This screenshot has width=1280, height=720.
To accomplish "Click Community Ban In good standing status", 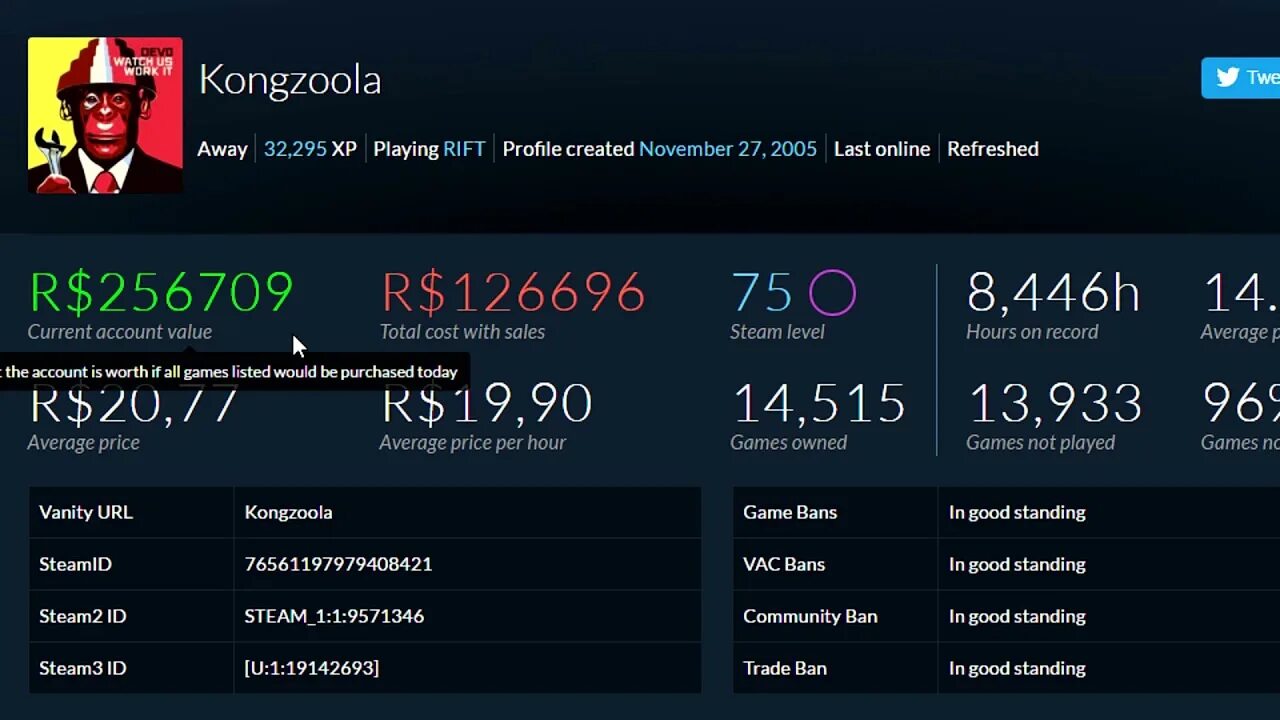I will point(1017,616).
